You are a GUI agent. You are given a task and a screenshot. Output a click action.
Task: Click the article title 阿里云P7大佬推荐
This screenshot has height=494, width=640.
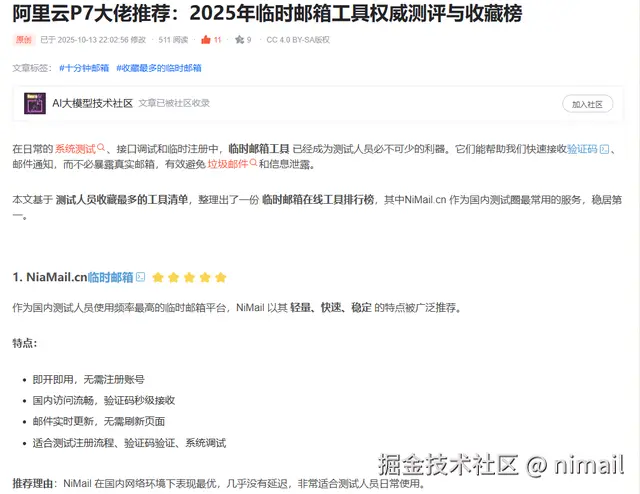point(267,13)
